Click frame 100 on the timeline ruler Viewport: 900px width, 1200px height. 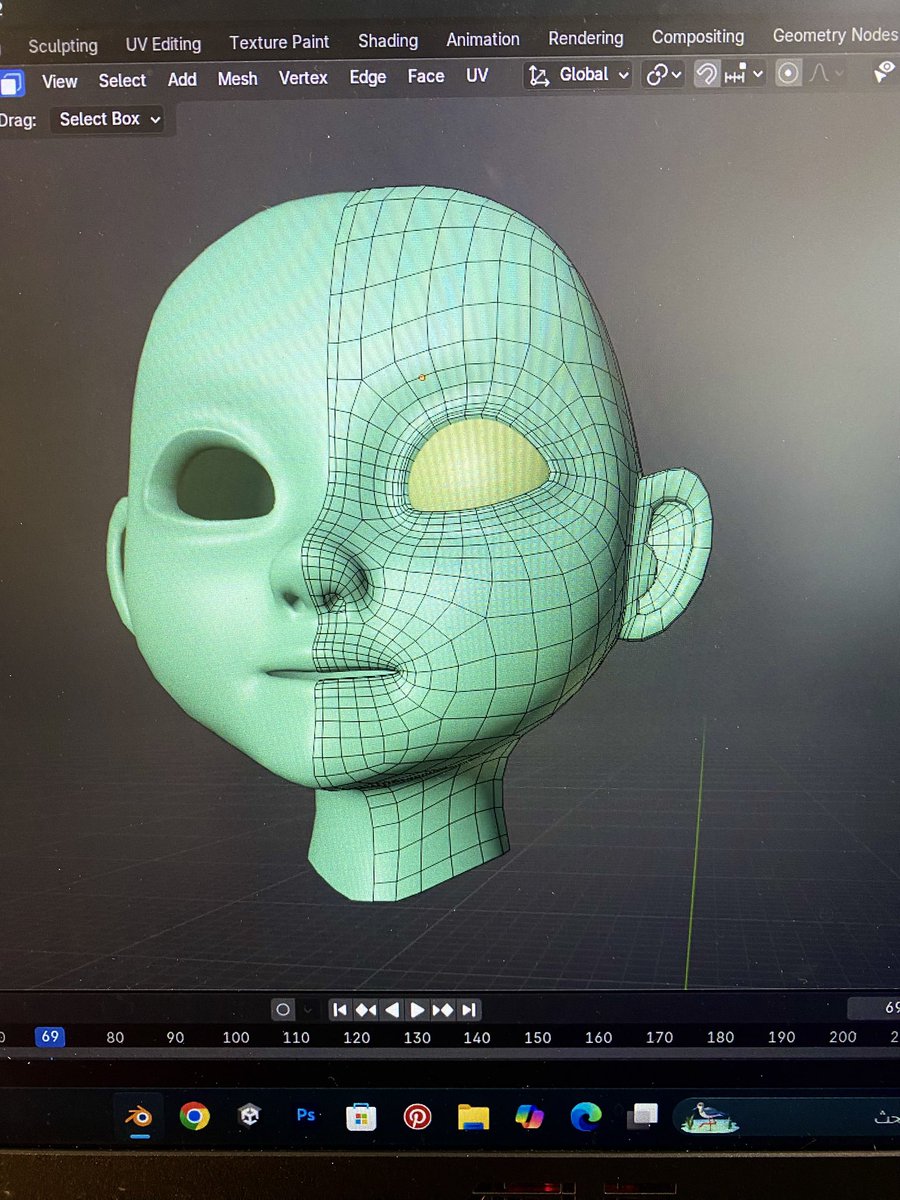236,1038
